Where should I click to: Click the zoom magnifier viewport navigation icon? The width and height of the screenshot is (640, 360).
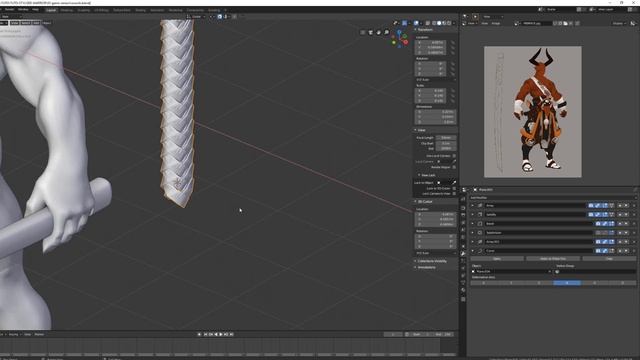[387, 32]
